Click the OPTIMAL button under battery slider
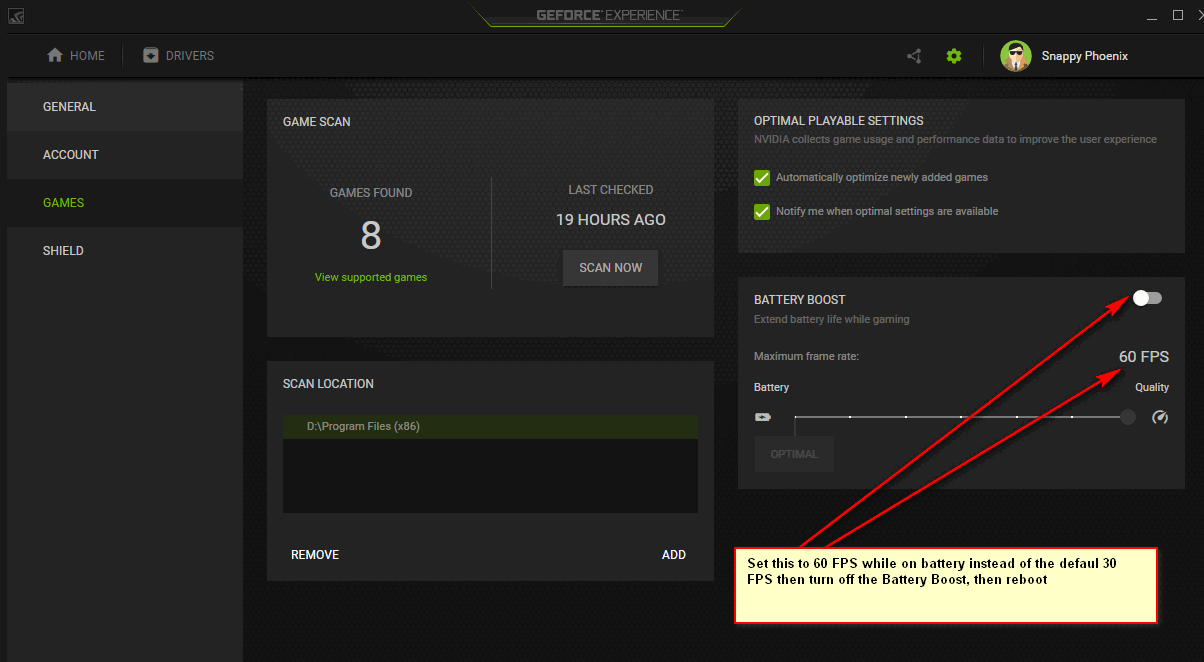Image resolution: width=1204 pixels, height=662 pixels. tap(794, 454)
